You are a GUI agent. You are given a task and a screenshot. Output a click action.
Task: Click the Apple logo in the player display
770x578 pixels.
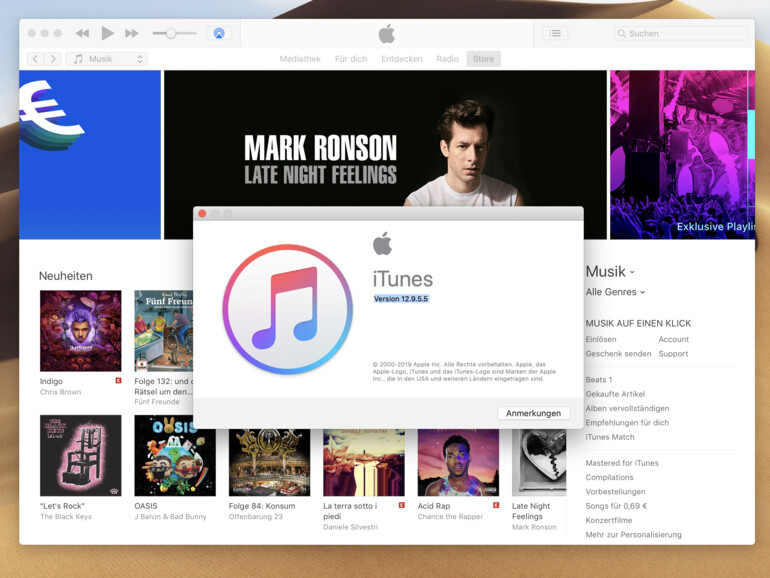click(387, 33)
